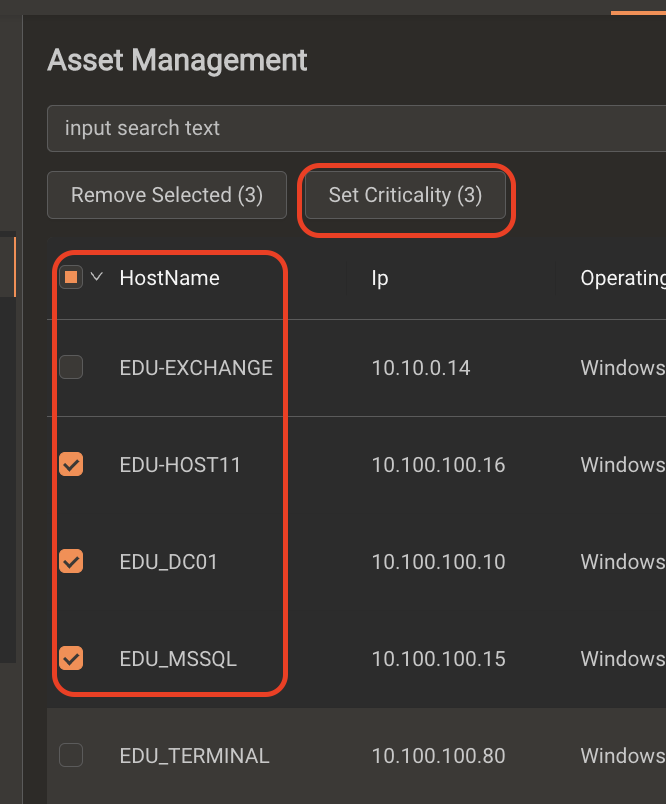Image resolution: width=666 pixels, height=804 pixels.
Task: Open selection dropdown chevron beside HostName
Action: [x=96, y=277]
